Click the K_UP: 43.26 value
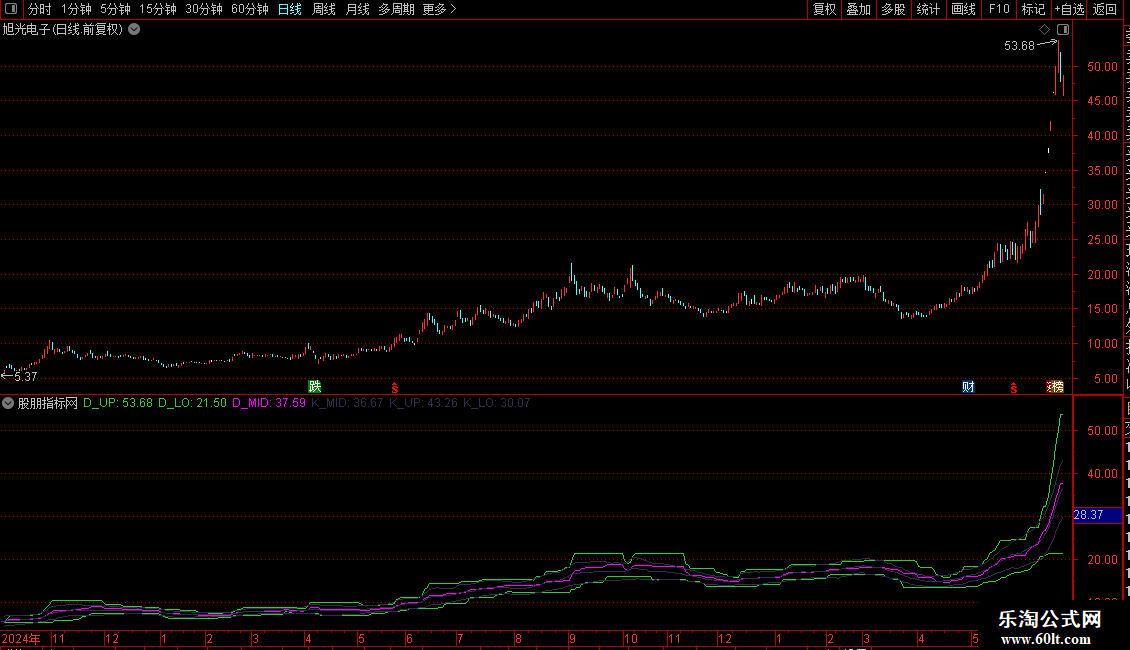 [424, 403]
